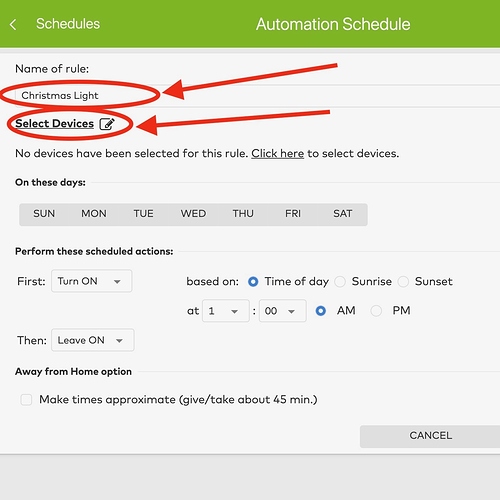Click the CANCEL button
The image size is (500, 500).
coord(430,436)
